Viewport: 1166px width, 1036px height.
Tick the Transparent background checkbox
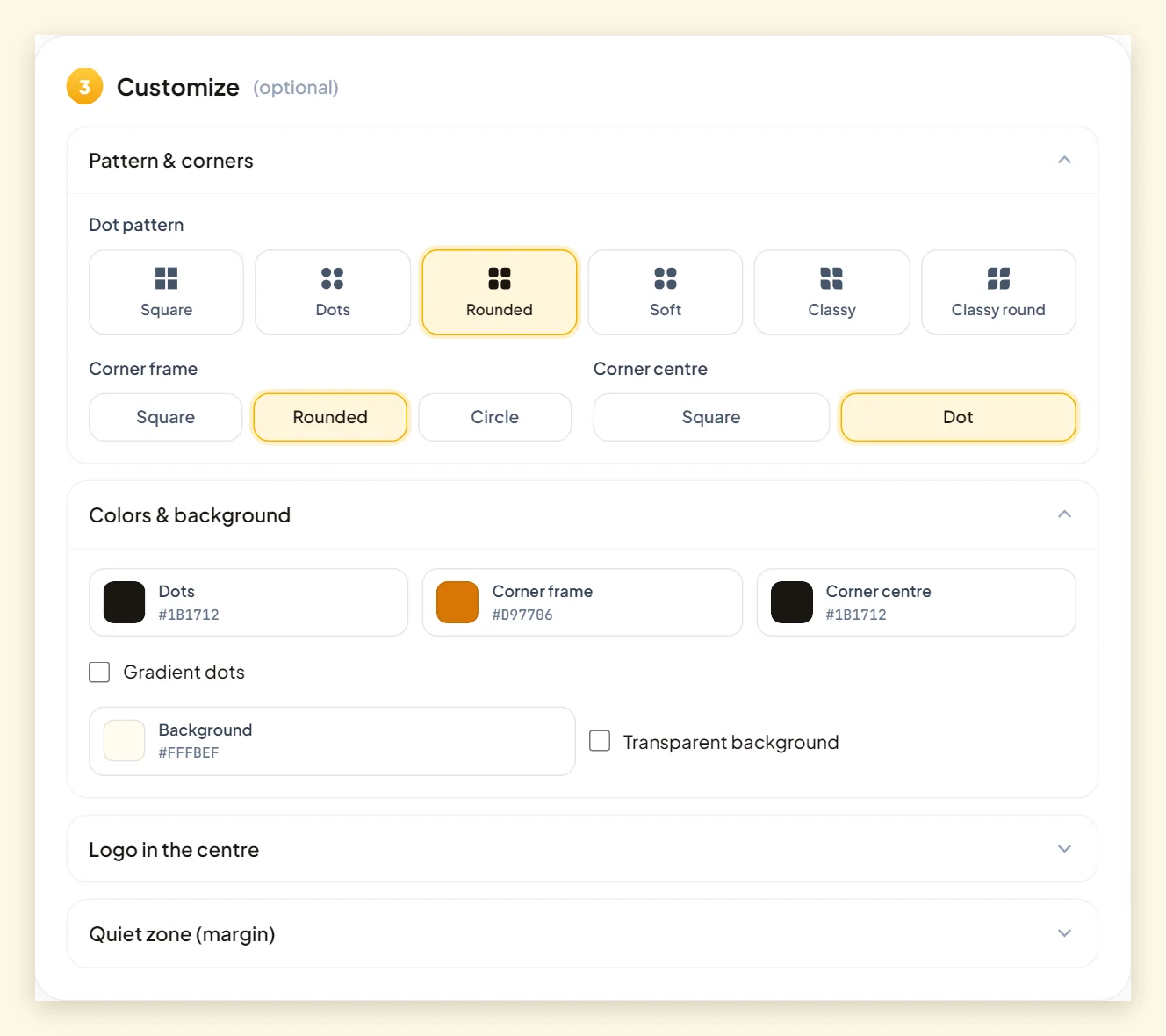(600, 741)
